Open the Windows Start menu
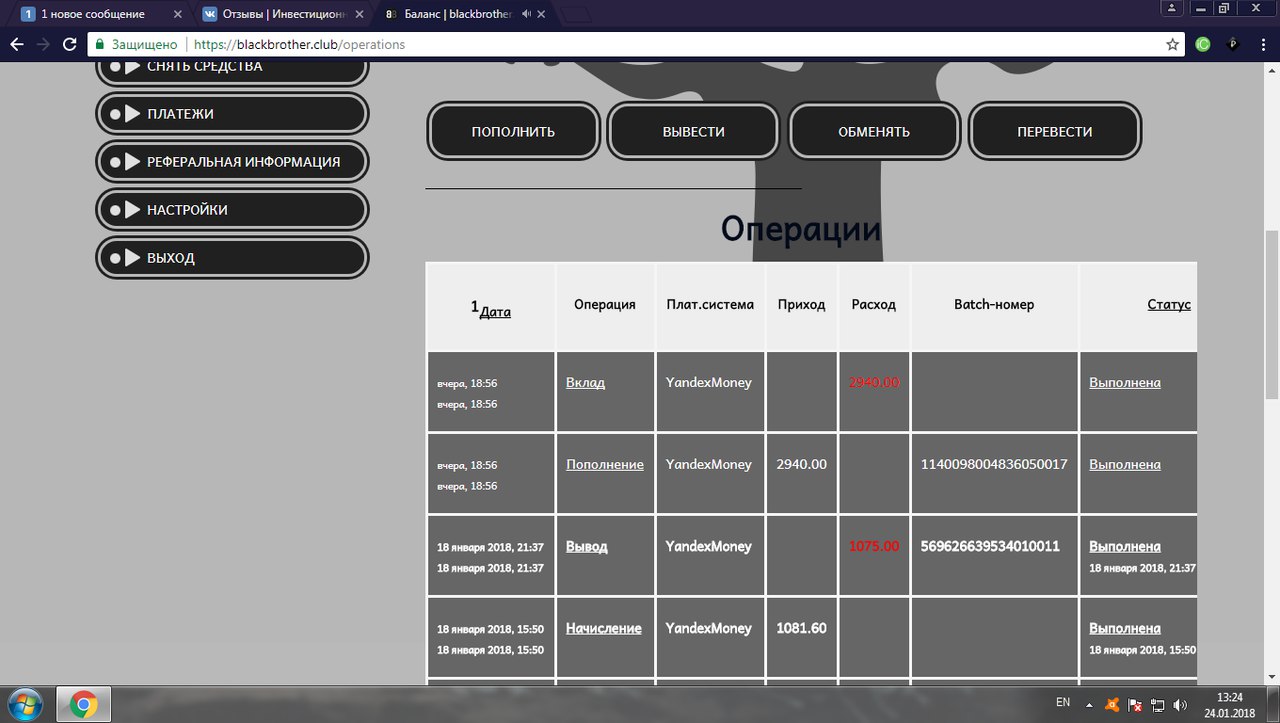 (x=23, y=705)
